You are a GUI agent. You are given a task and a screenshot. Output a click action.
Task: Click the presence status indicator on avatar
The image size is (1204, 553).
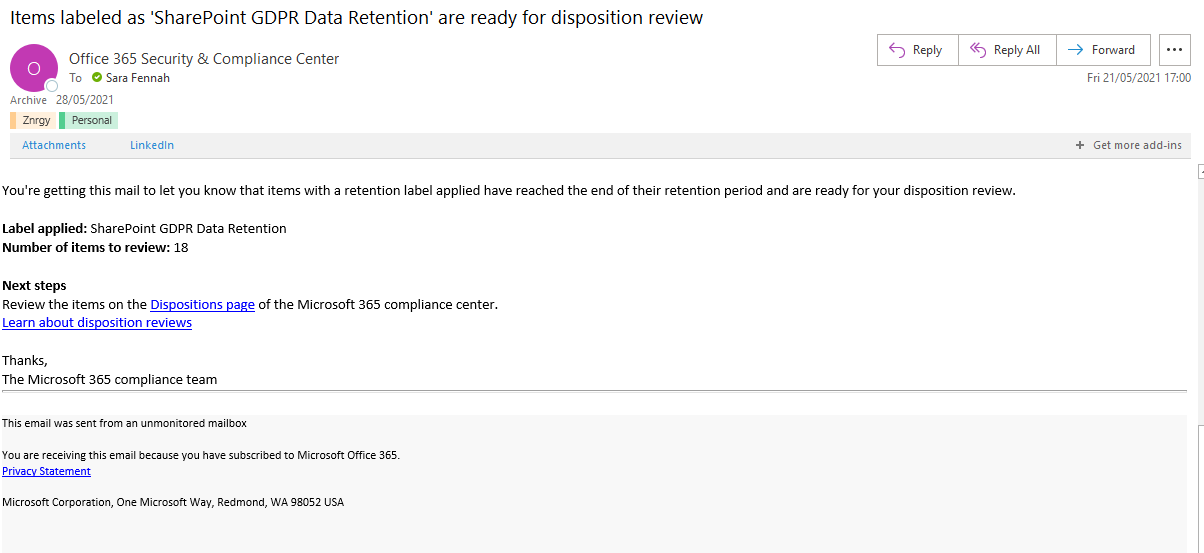(x=52, y=86)
